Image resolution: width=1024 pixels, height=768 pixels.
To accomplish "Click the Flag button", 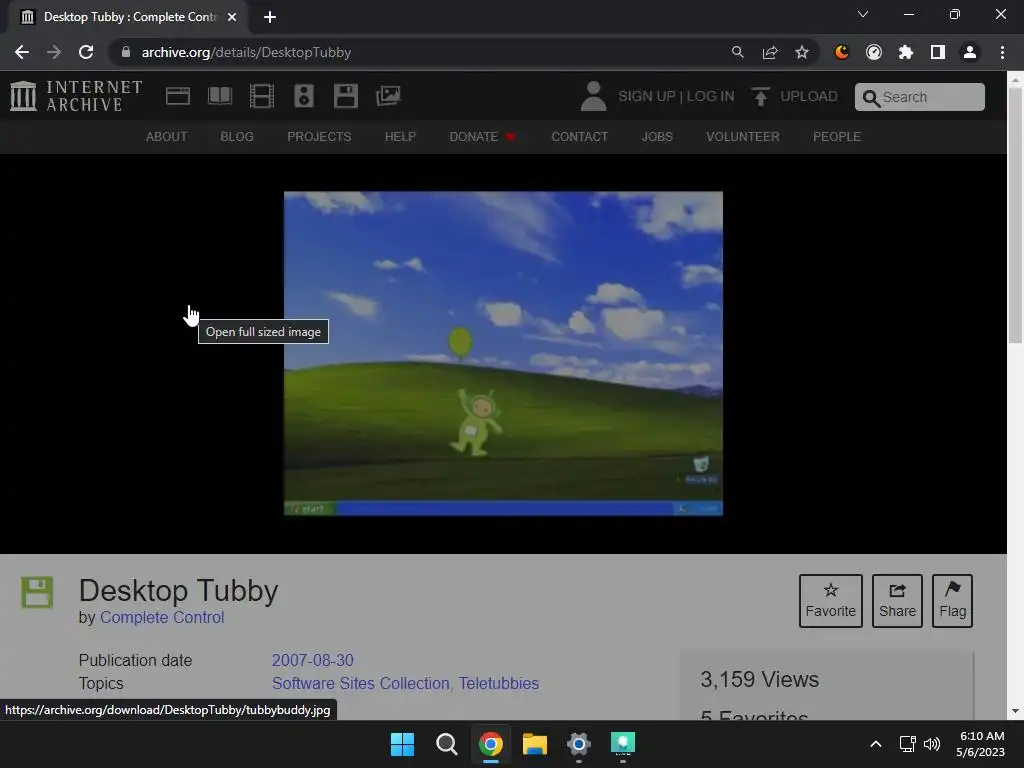I will pos(953,601).
